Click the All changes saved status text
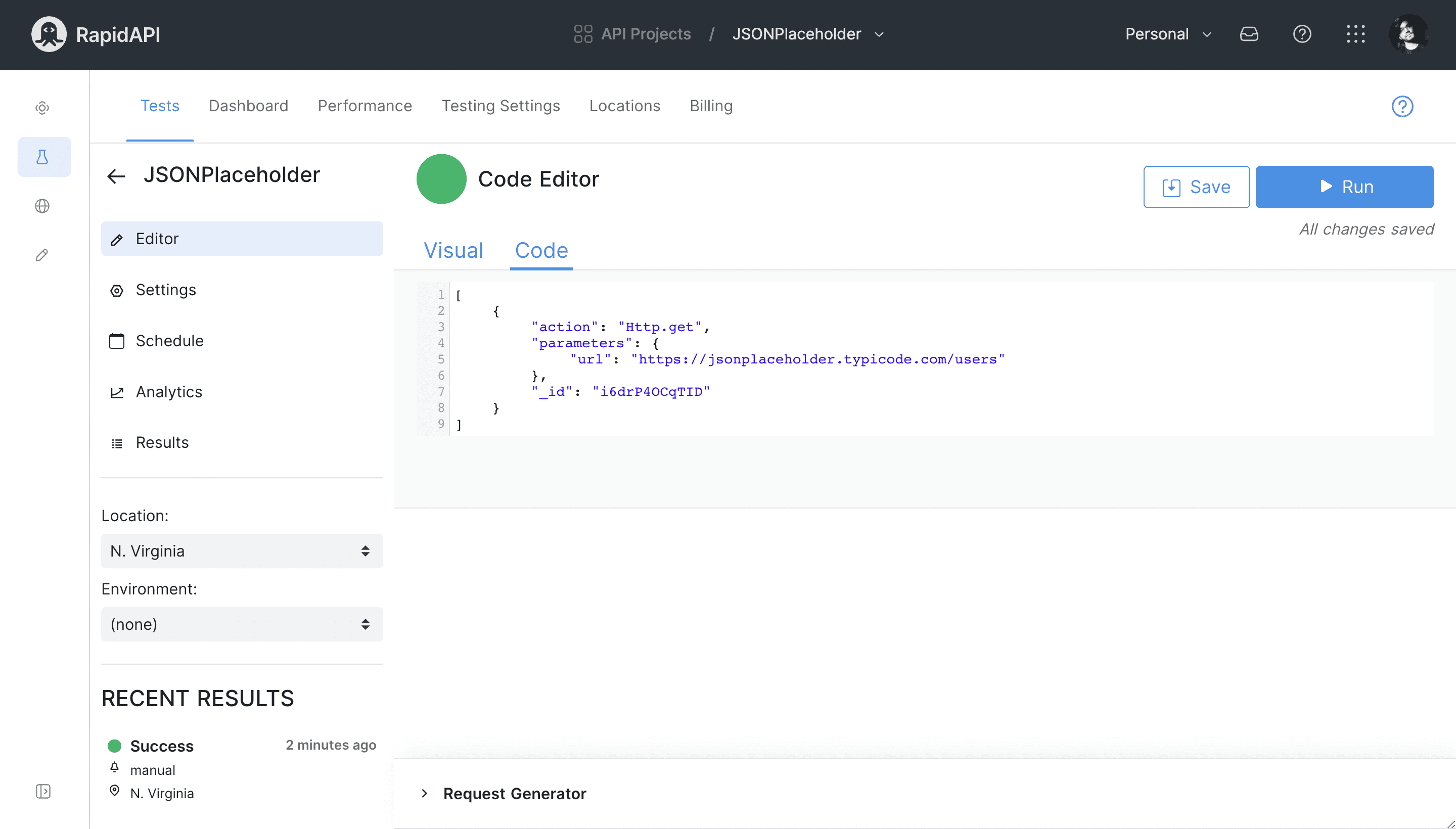Image resolution: width=1456 pixels, height=829 pixels. [1366, 229]
